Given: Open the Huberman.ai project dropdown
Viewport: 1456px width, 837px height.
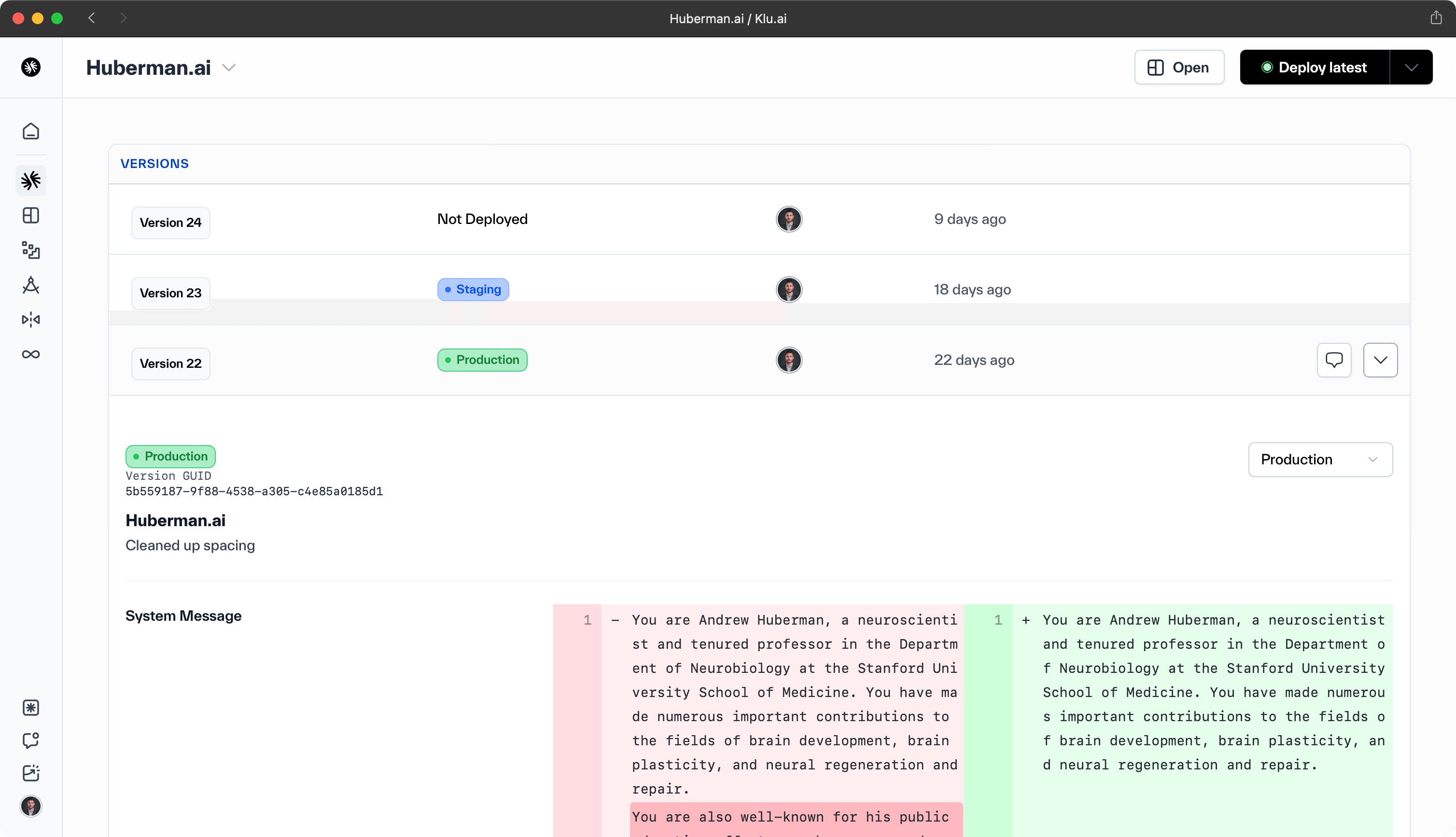Looking at the screenshot, I should 228,67.
